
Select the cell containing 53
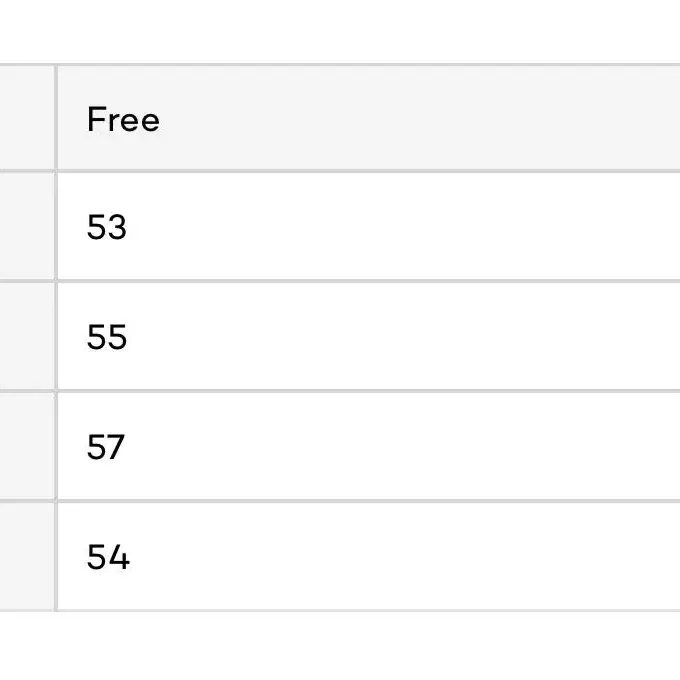click(x=369, y=226)
